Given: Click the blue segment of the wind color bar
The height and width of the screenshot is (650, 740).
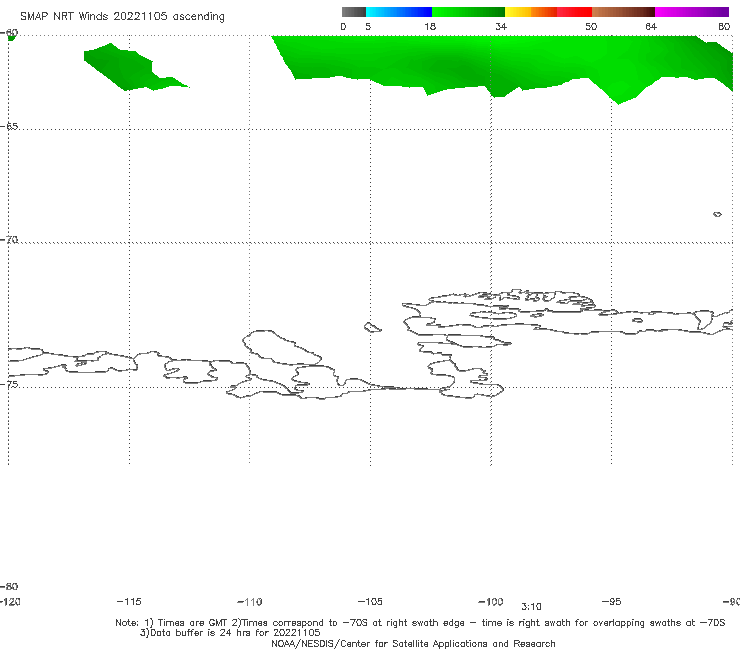Looking at the screenshot, I should [399, 12].
